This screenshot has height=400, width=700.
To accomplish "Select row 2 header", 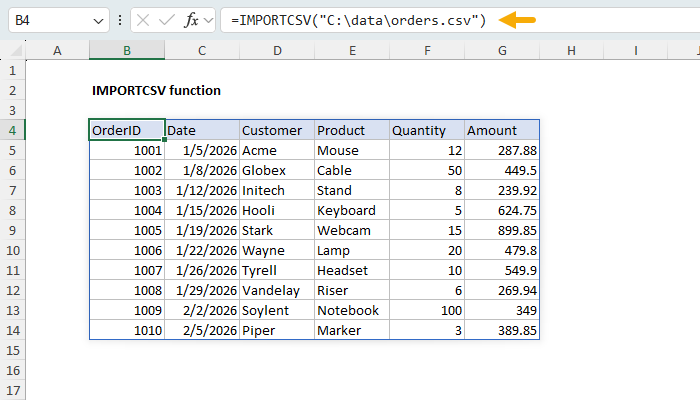I will tap(12, 91).
